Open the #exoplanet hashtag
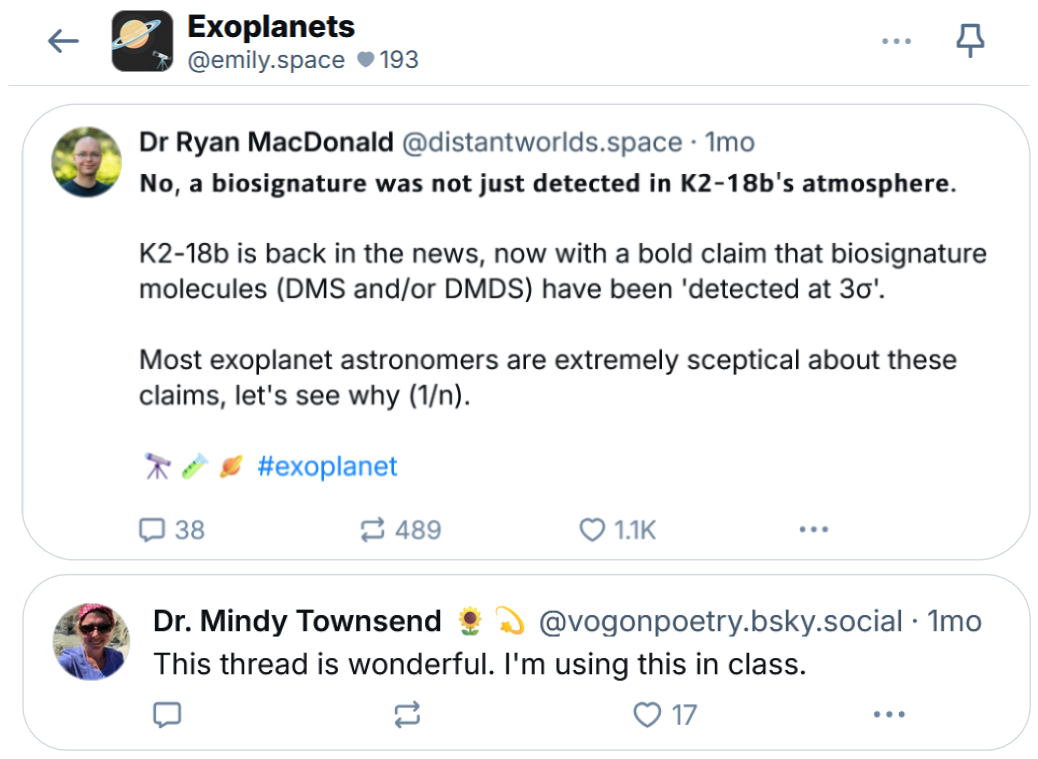The image size is (1038, 759). [327, 467]
